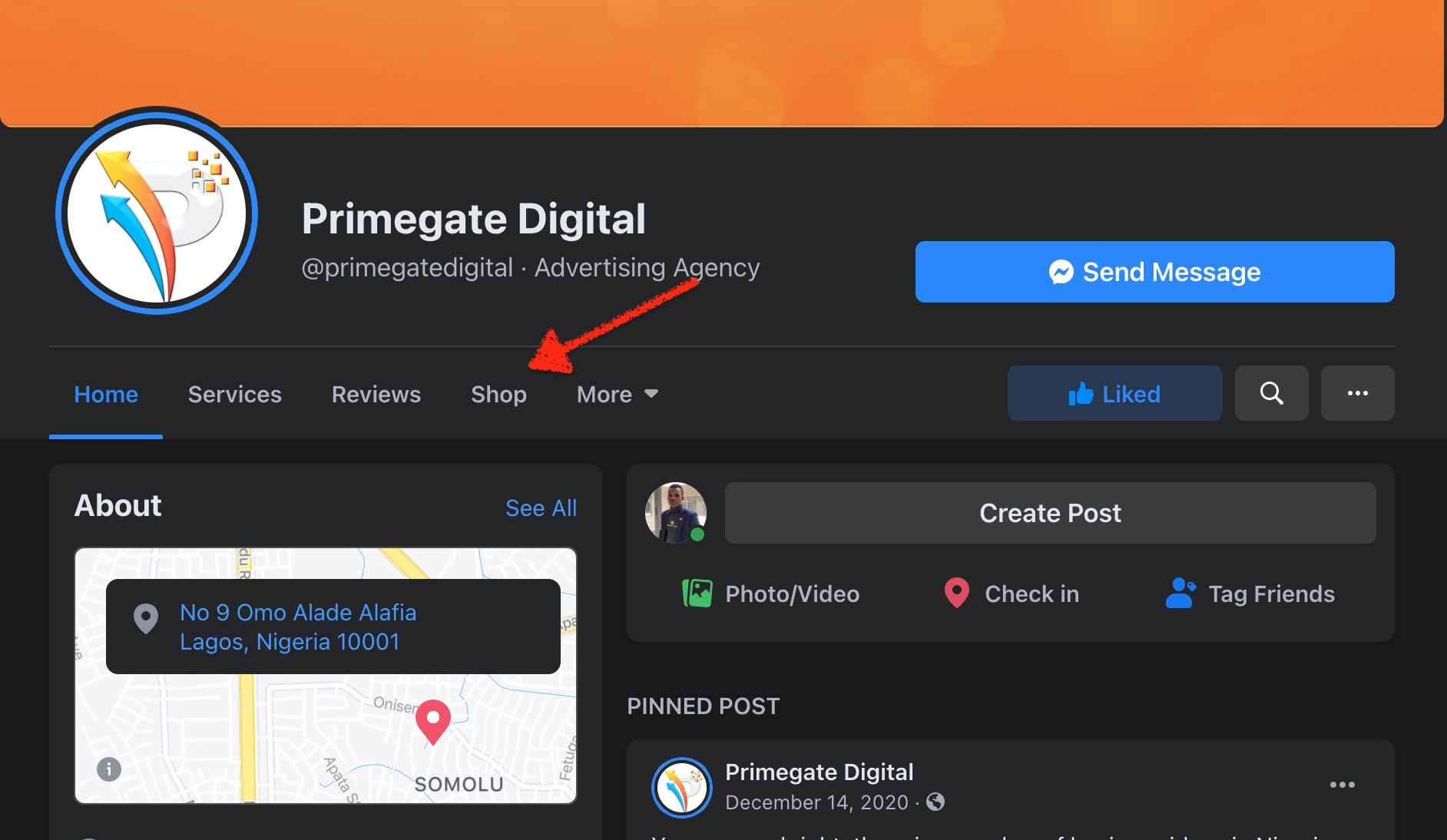Click the Create Post field
This screenshot has height=840, width=1447.
tap(1050, 513)
